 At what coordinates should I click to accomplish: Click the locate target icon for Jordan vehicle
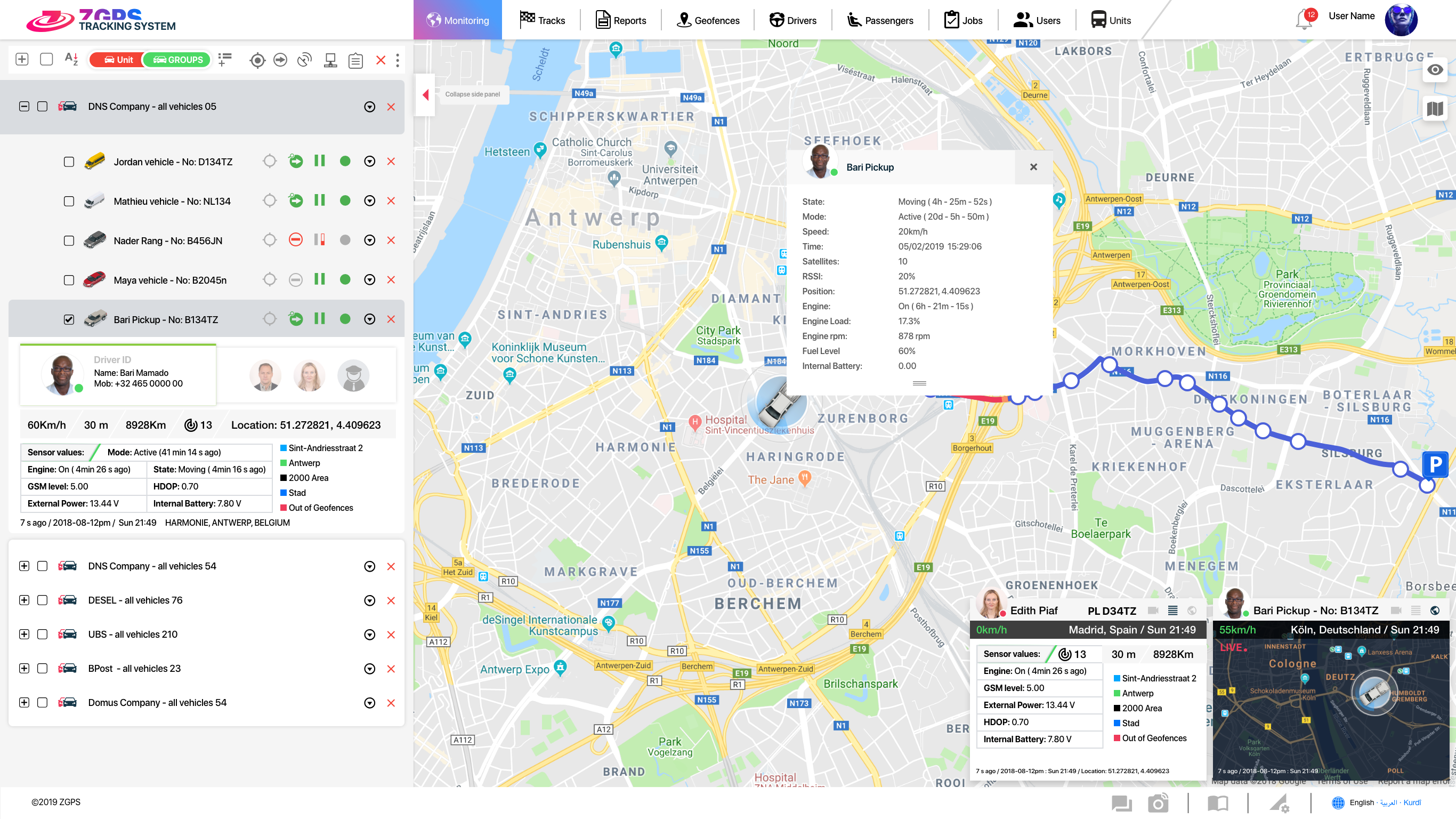pyautogui.click(x=270, y=162)
